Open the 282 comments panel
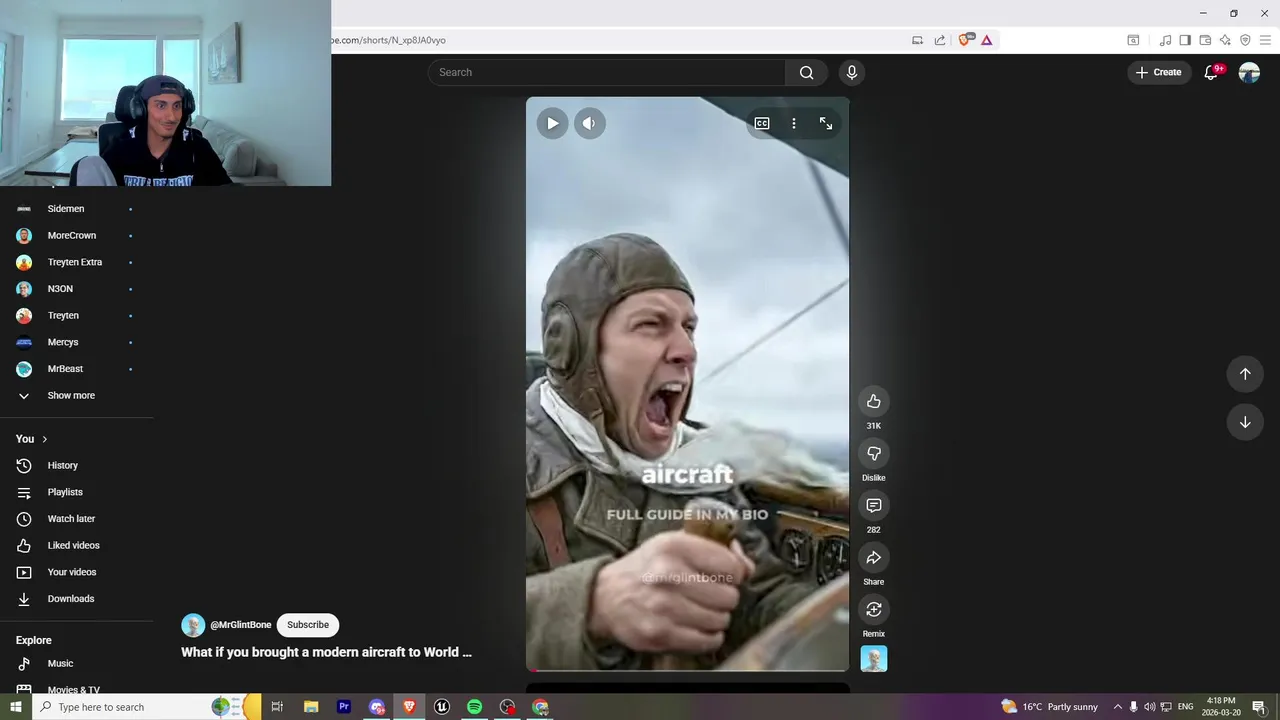The width and height of the screenshot is (1280, 720). tap(873, 505)
